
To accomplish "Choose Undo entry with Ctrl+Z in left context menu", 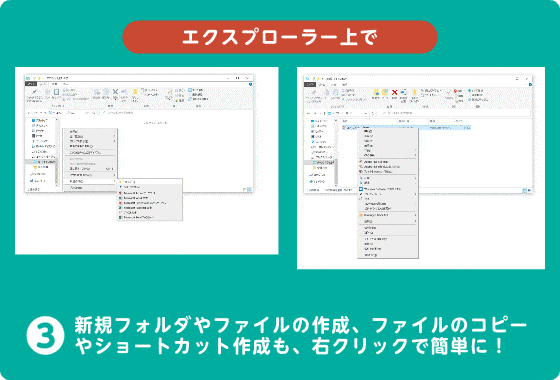I will 90,168.
